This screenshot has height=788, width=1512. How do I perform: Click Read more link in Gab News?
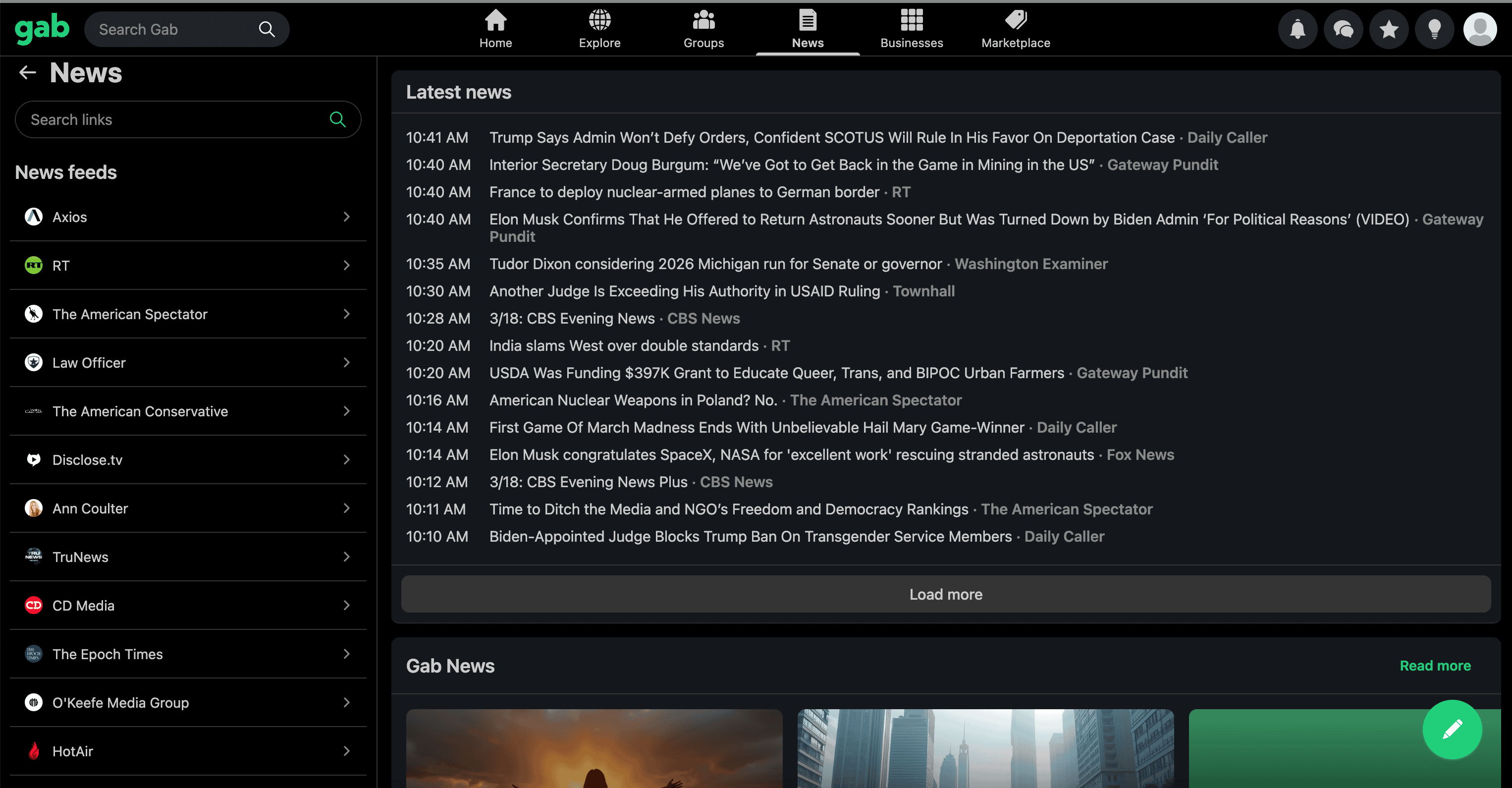pyautogui.click(x=1435, y=666)
